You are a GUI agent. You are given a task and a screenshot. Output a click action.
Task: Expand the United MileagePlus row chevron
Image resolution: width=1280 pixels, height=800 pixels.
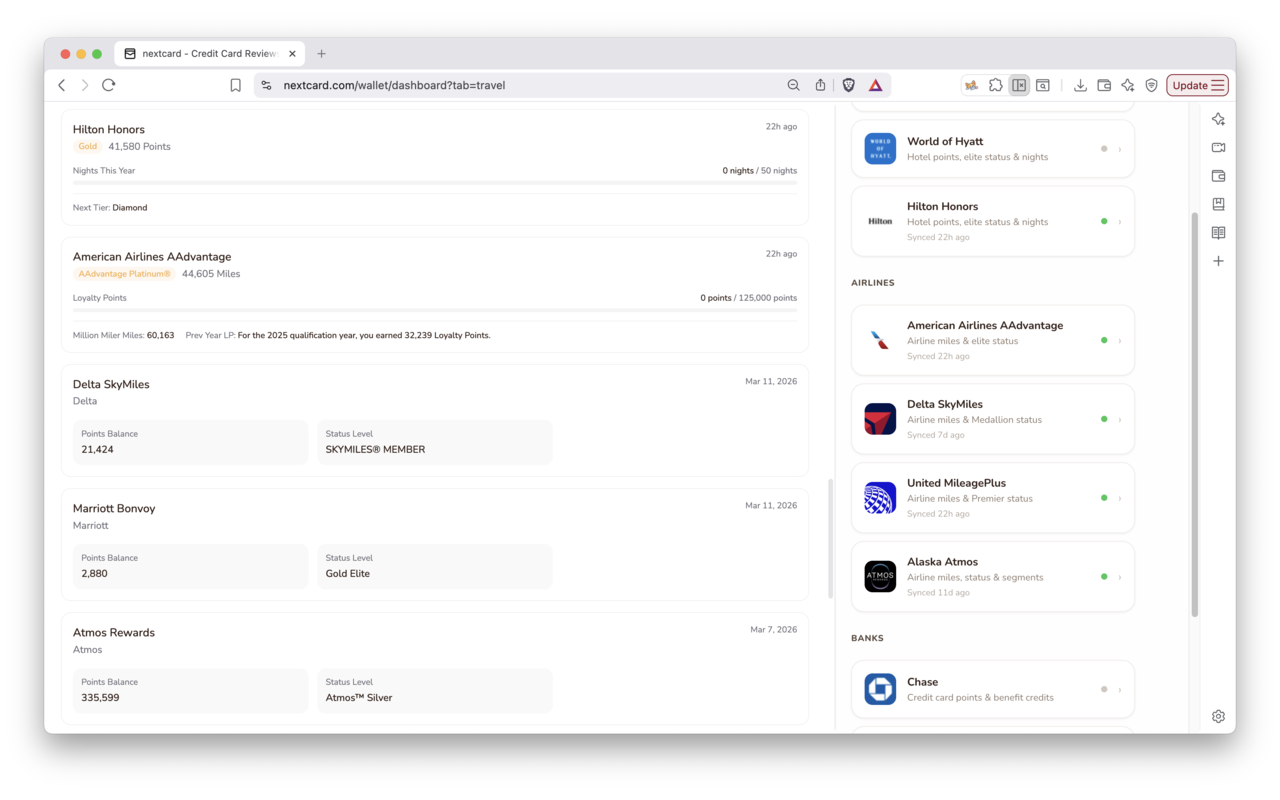point(1120,498)
